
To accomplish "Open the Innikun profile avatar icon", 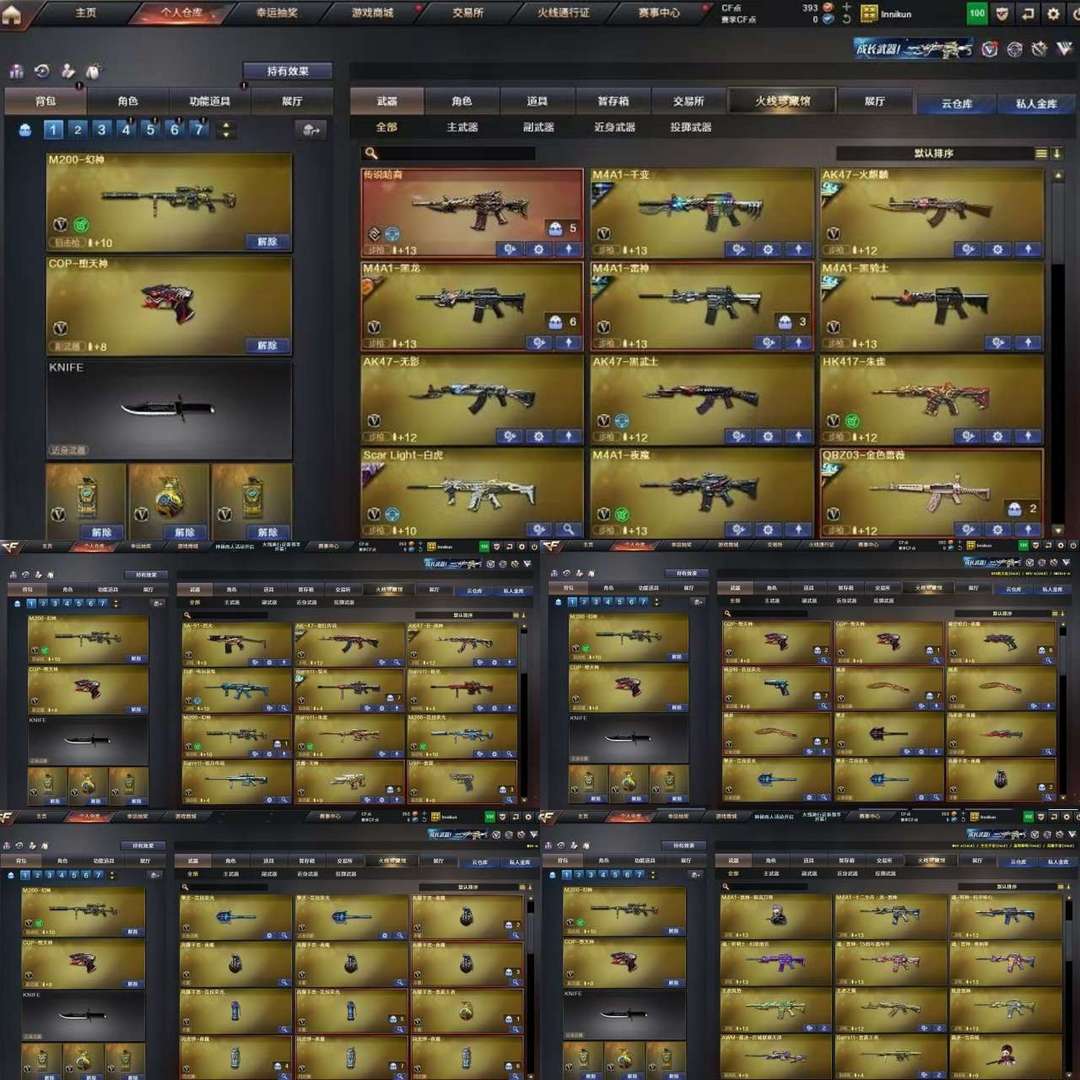I will pyautogui.click(x=869, y=13).
